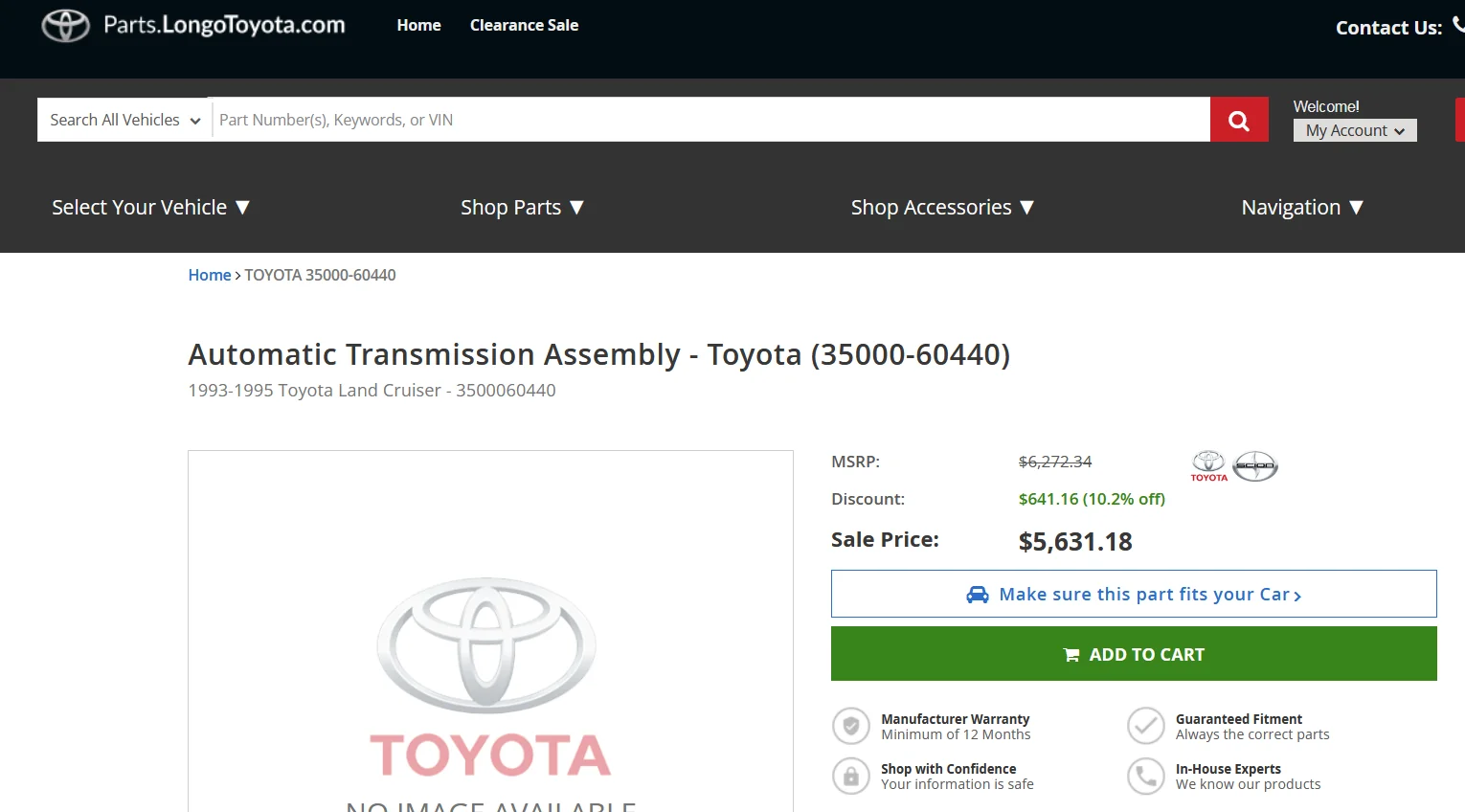Open the Search All Vehicles dropdown
Viewport: 1465px width, 812px height.
pos(124,120)
